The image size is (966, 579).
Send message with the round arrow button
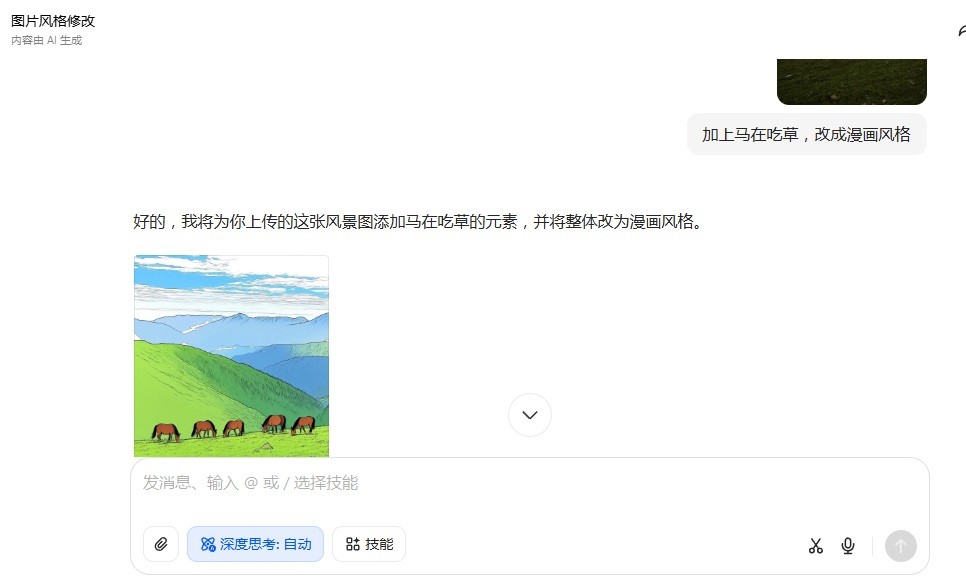click(901, 546)
